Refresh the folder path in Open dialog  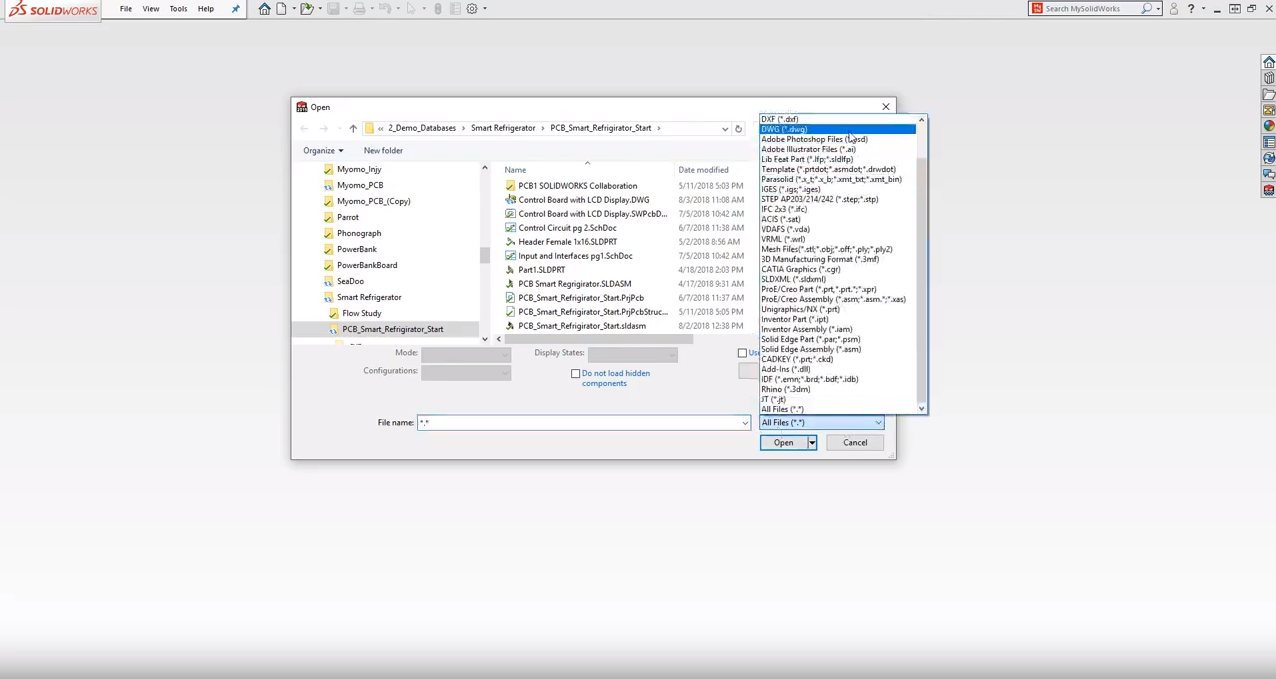[738, 129]
